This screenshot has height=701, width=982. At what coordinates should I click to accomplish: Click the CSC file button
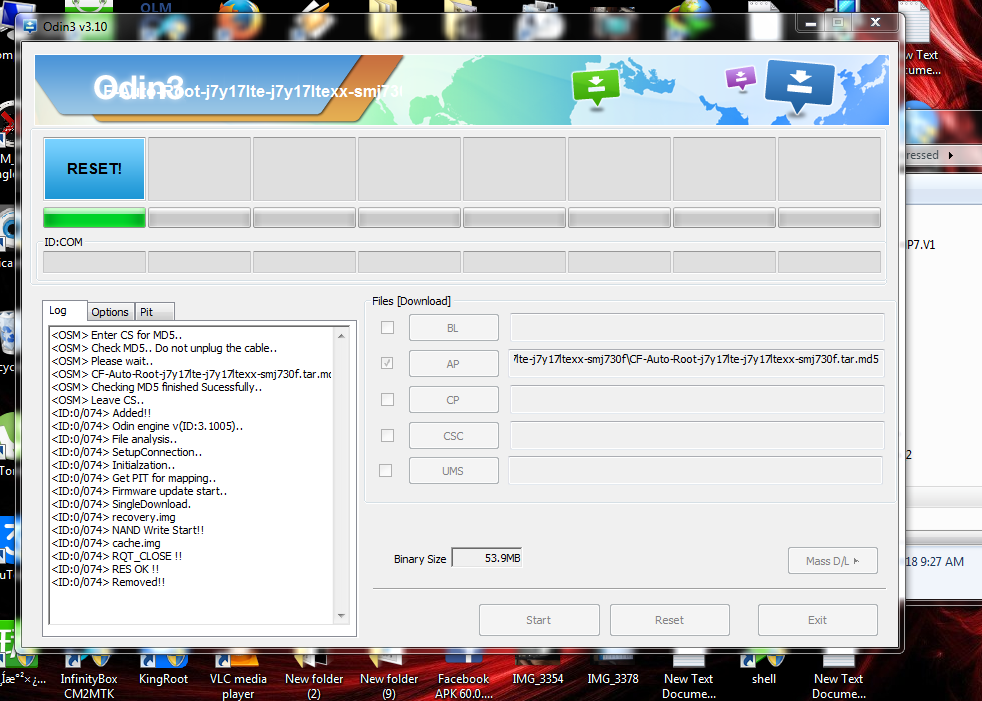click(453, 435)
